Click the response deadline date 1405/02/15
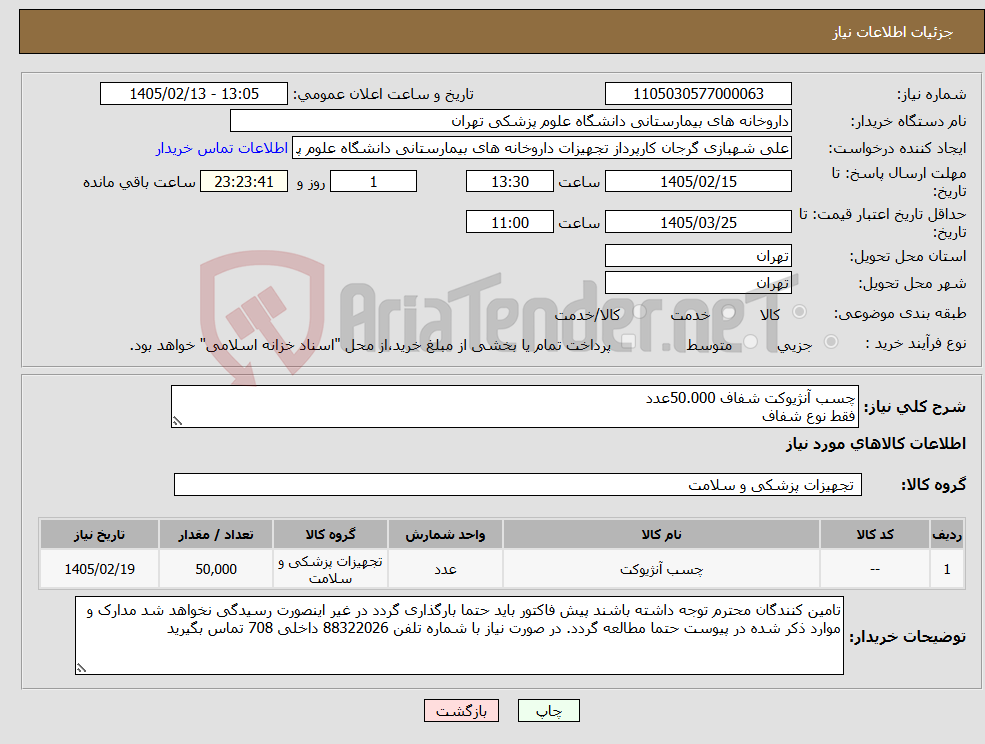Image resolution: width=985 pixels, height=744 pixels. [x=698, y=182]
